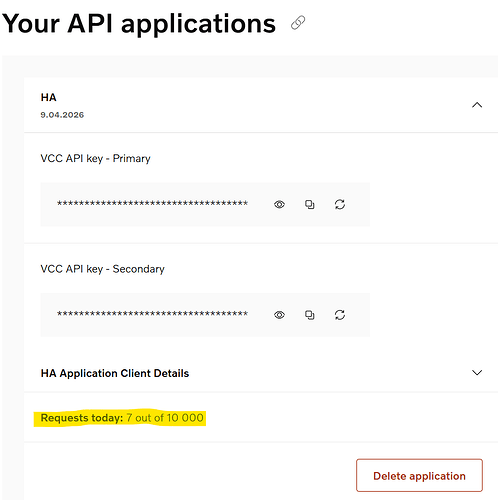Regenerate the Primary VCC API key
This screenshot has height=500, width=498.
pos(340,204)
